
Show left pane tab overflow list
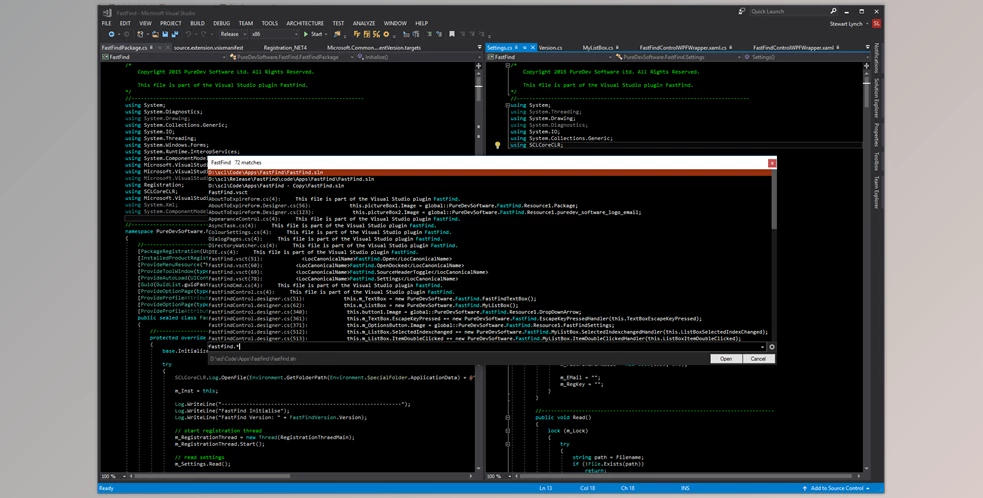(x=480, y=48)
